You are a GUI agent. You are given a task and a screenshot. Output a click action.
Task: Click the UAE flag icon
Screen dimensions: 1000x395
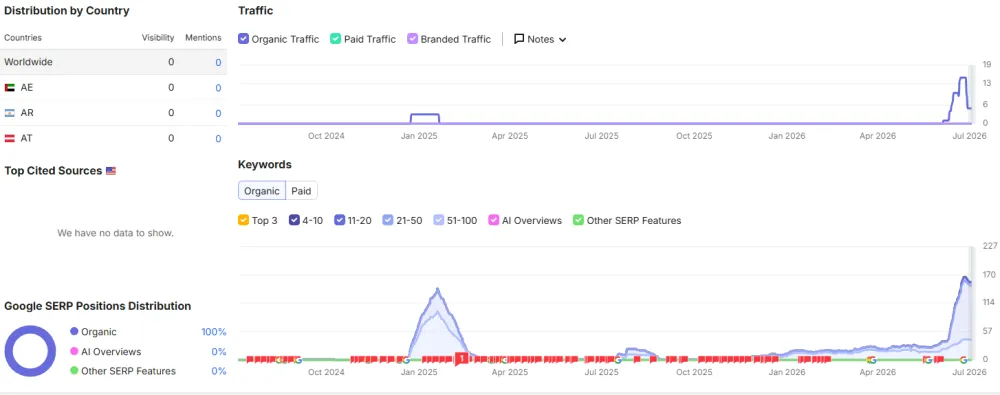[10, 88]
